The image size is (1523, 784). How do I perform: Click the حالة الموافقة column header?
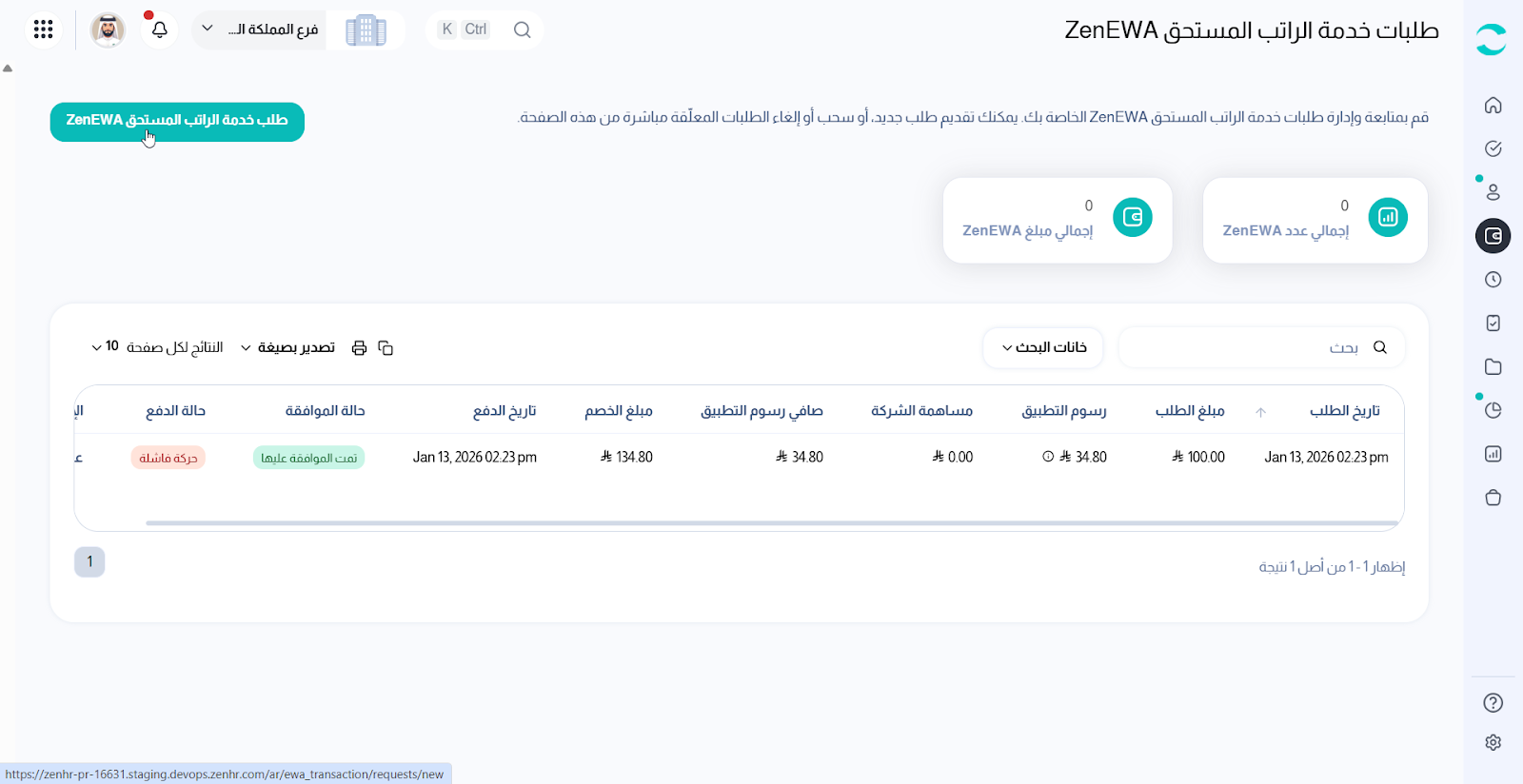326,411
